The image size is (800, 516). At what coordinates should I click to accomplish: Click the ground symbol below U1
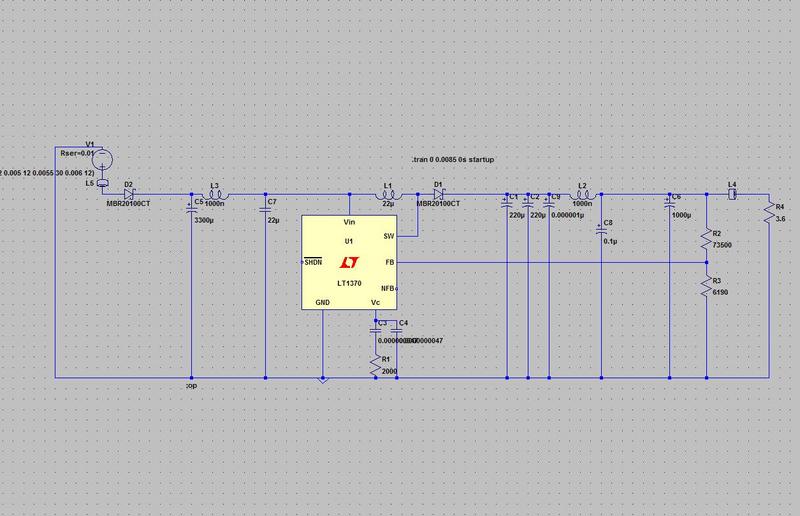coord(322,380)
